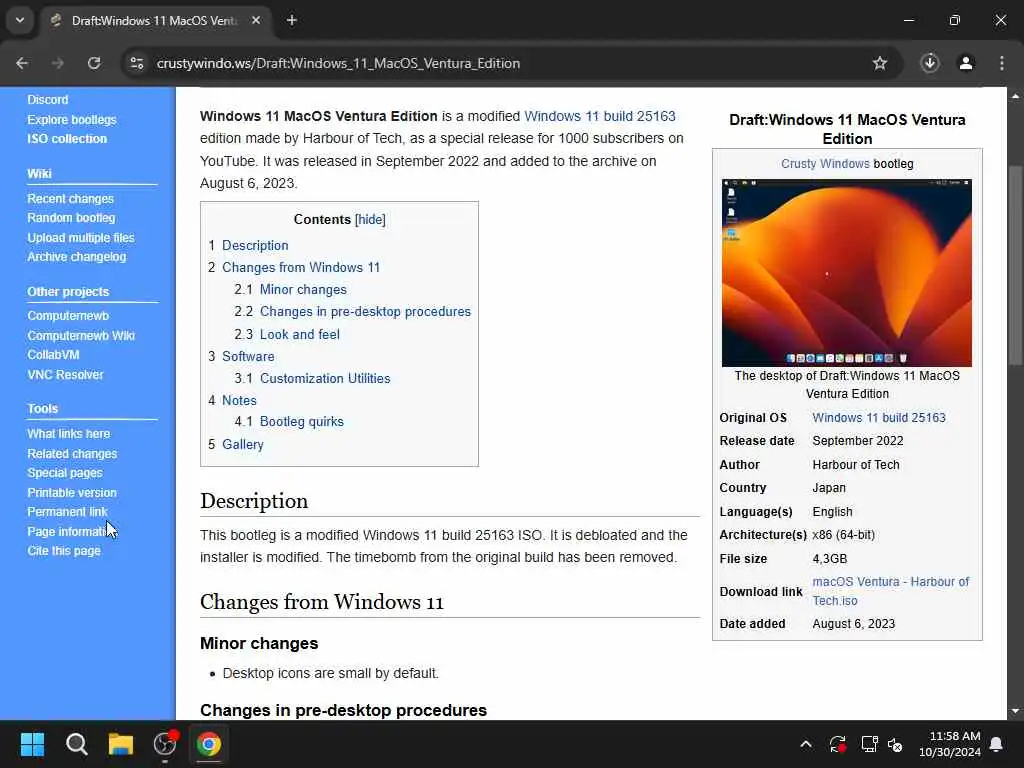Open Computernewb Wiki link
Image resolution: width=1024 pixels, height=768 pixels.
pyautogui.click(x=81, y=336)
